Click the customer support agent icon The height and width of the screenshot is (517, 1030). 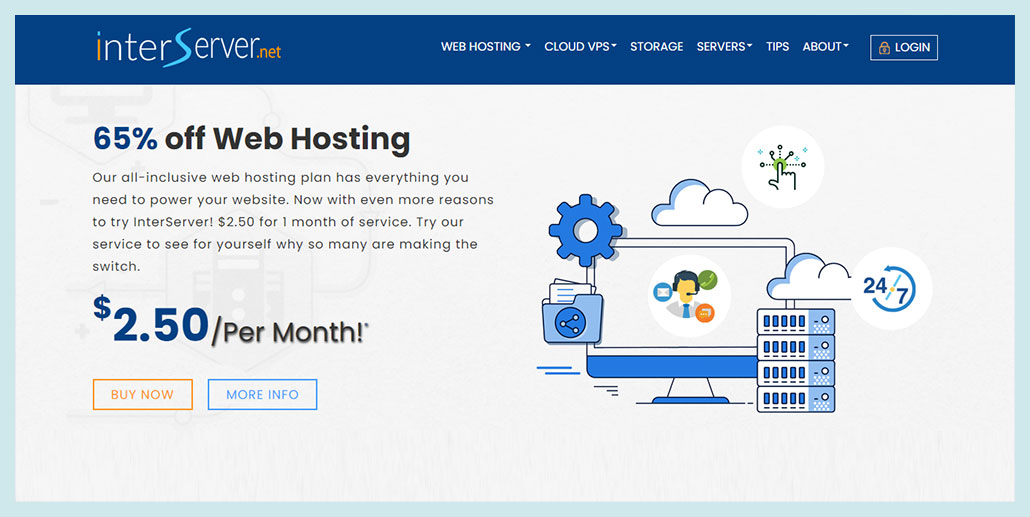[x=688, y=296]
